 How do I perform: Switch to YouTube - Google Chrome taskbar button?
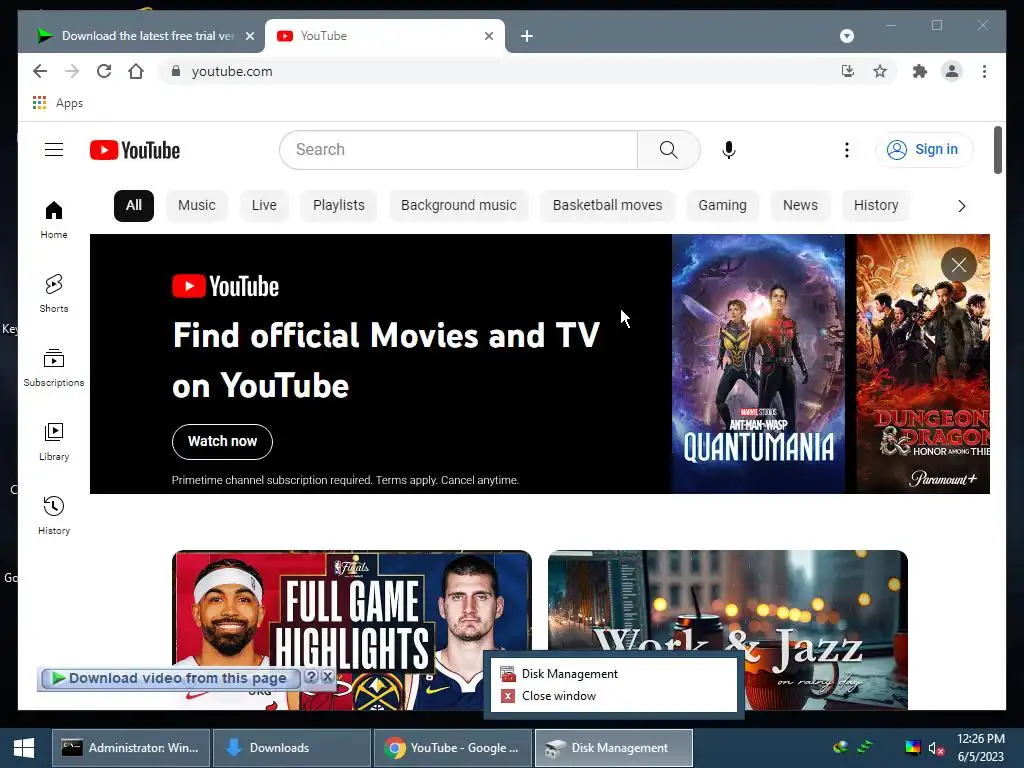(x=453, y=748)
